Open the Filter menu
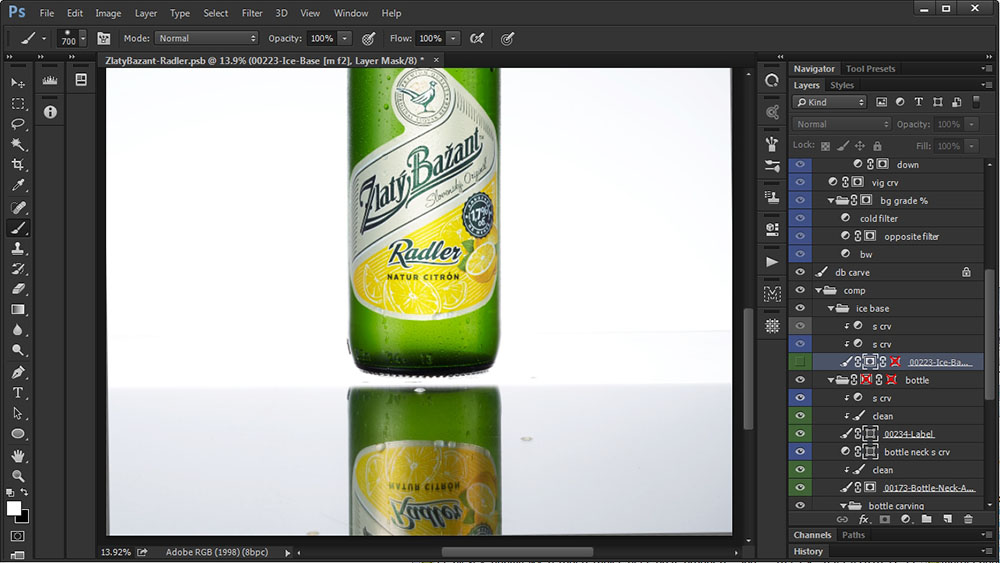 252,13
